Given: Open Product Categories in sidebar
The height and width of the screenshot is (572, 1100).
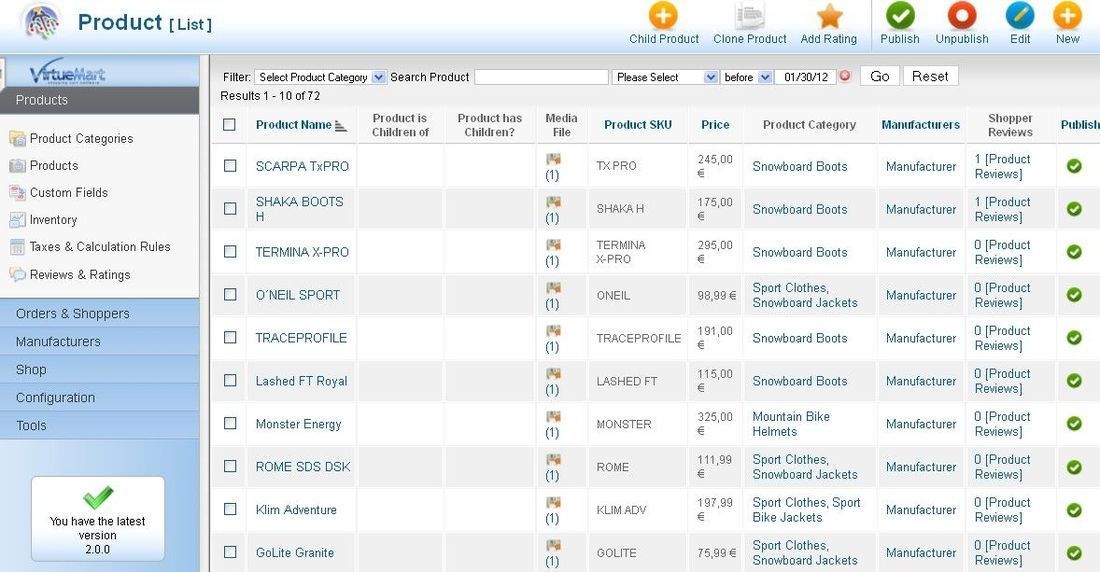Looking at the screenshot, I should tap(81, 138).
